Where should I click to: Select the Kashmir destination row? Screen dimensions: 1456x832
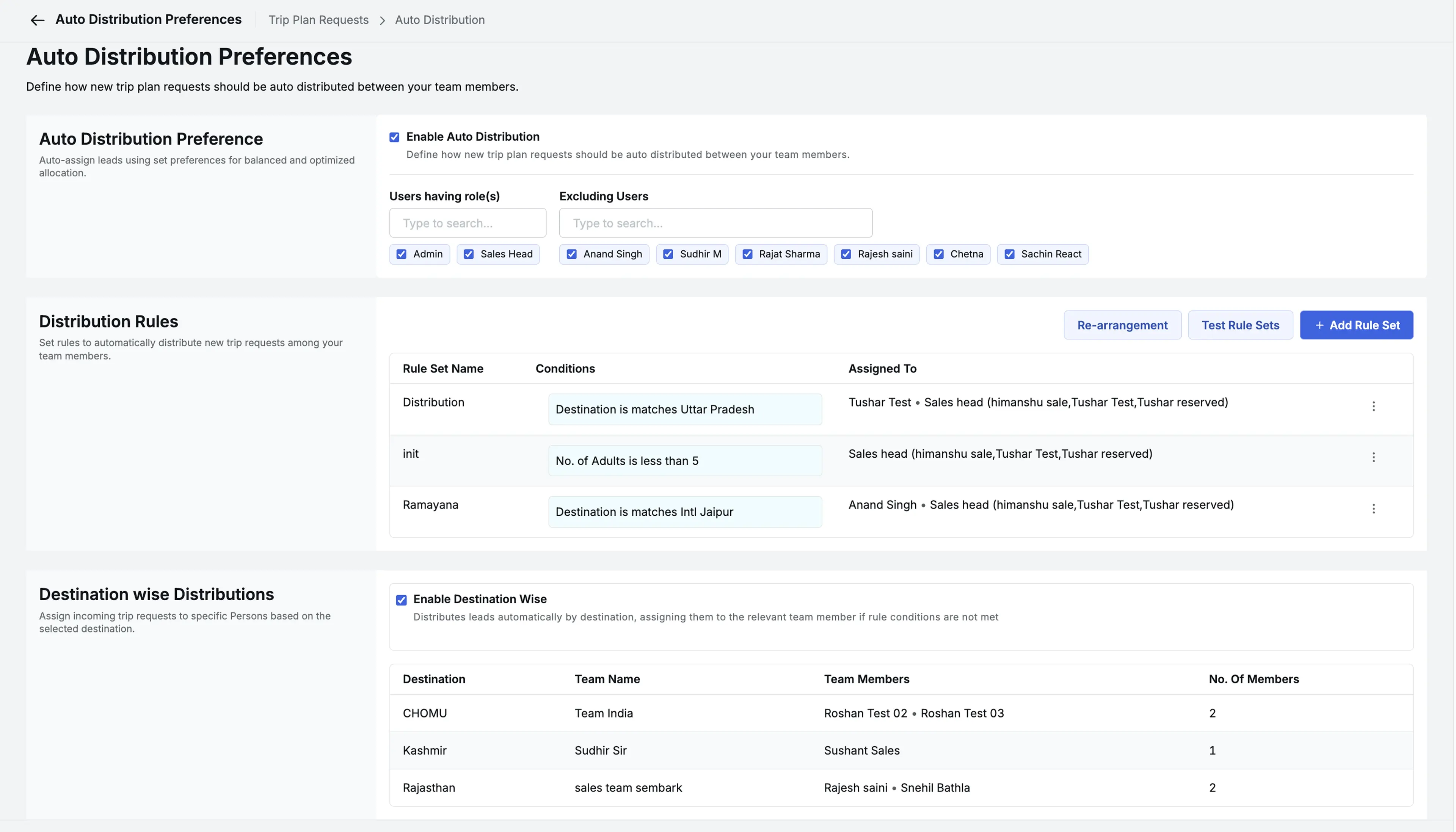pos(424,750)
